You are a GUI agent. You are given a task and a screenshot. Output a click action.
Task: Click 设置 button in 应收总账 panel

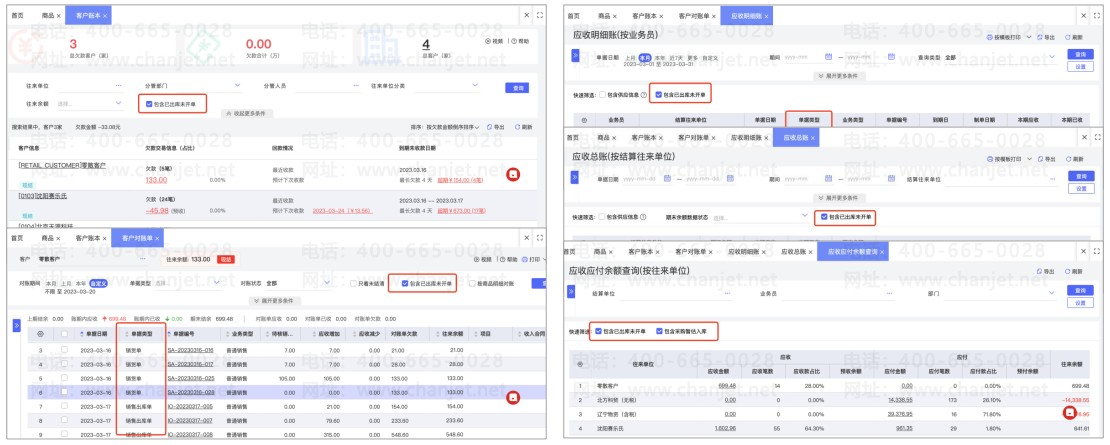coord(1080,188)
